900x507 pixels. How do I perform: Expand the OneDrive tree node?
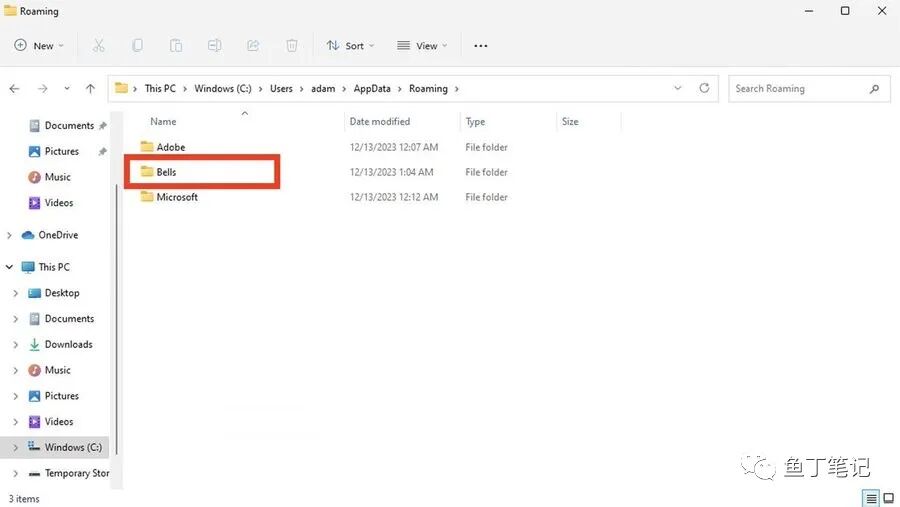pyautogui.click(x=9, y=235)
